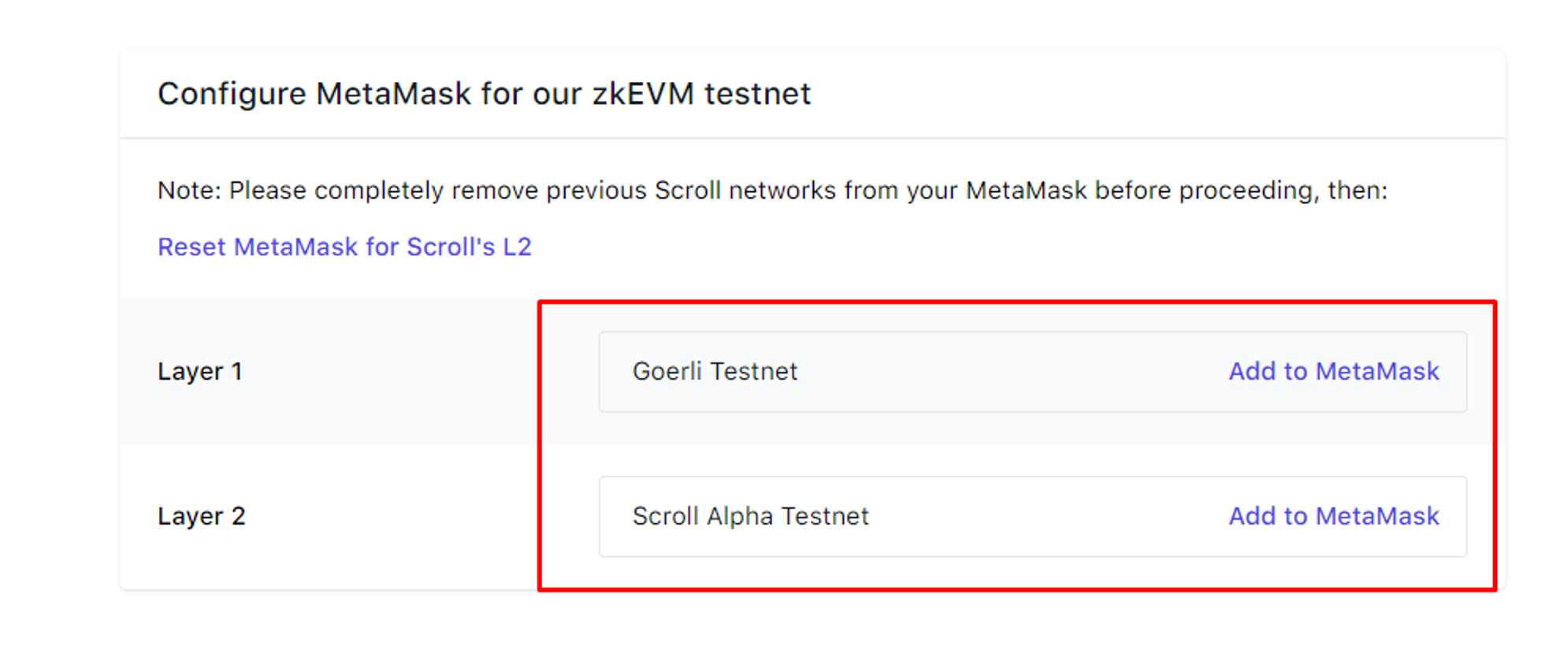Select the Layer 1 row label
This screenshot has width=1568, height=650.
pos(200,371)
